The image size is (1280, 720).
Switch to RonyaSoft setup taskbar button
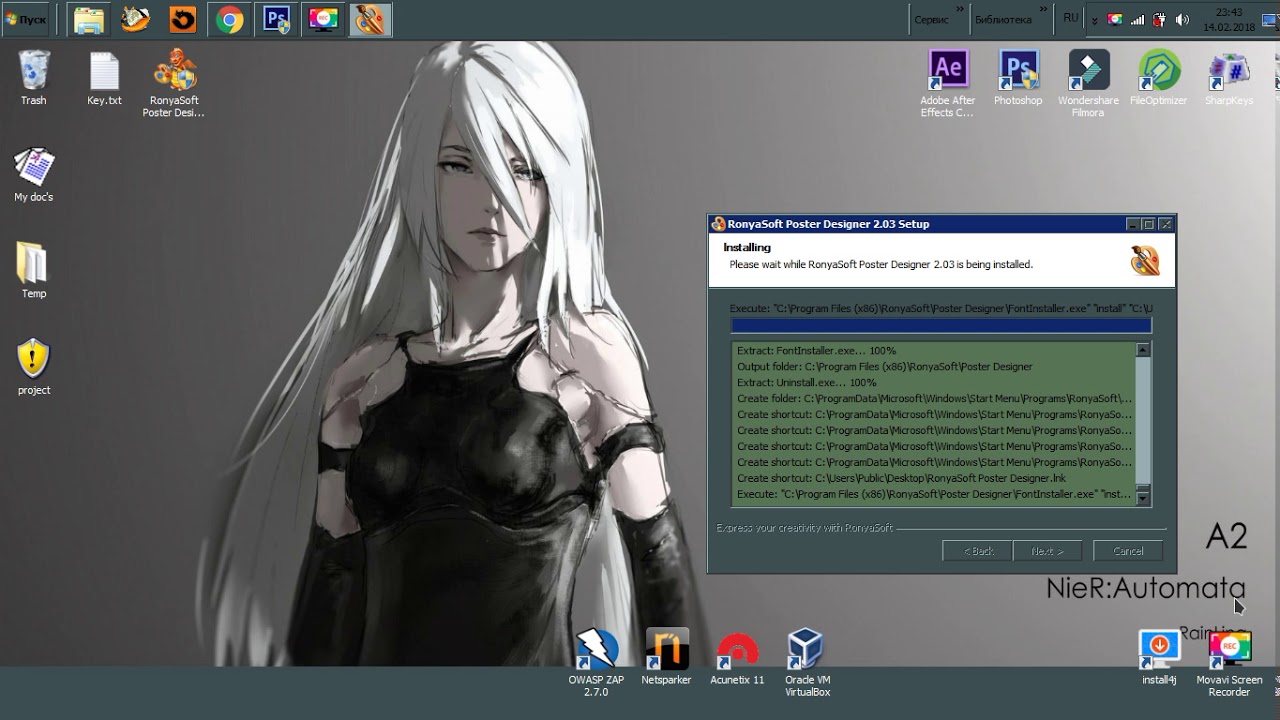(x=371, y=19)
